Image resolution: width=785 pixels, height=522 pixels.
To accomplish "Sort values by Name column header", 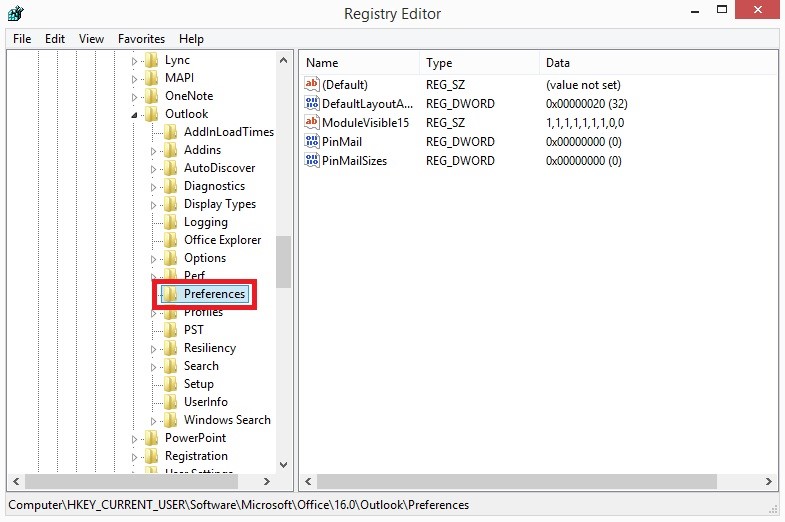I will click(359, 63).
